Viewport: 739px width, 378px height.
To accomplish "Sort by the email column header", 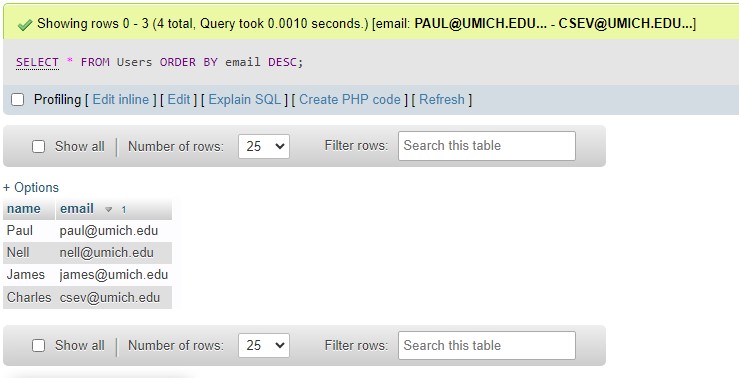I will (x=77, y=209).
